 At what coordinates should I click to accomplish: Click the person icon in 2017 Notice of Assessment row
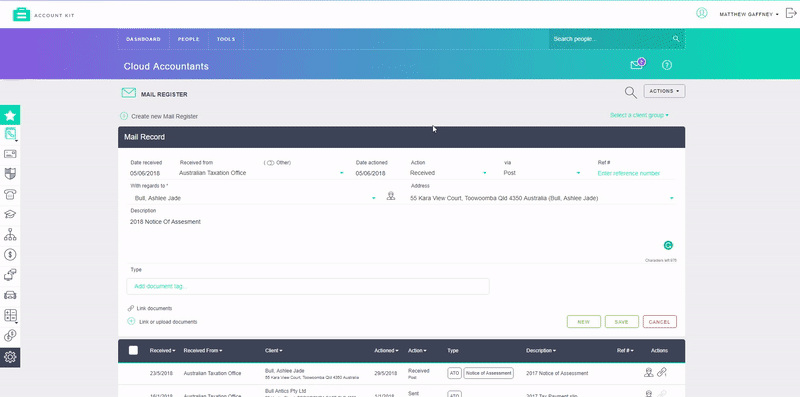tap(648, 373)
